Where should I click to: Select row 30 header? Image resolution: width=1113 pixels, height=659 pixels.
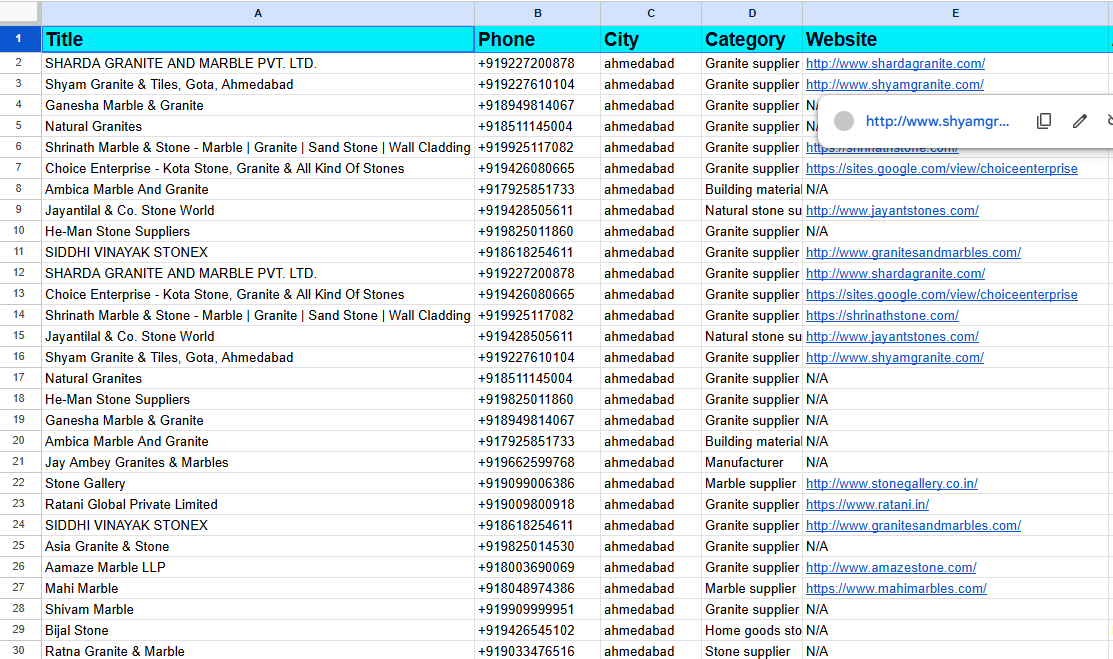coord(19,650)
